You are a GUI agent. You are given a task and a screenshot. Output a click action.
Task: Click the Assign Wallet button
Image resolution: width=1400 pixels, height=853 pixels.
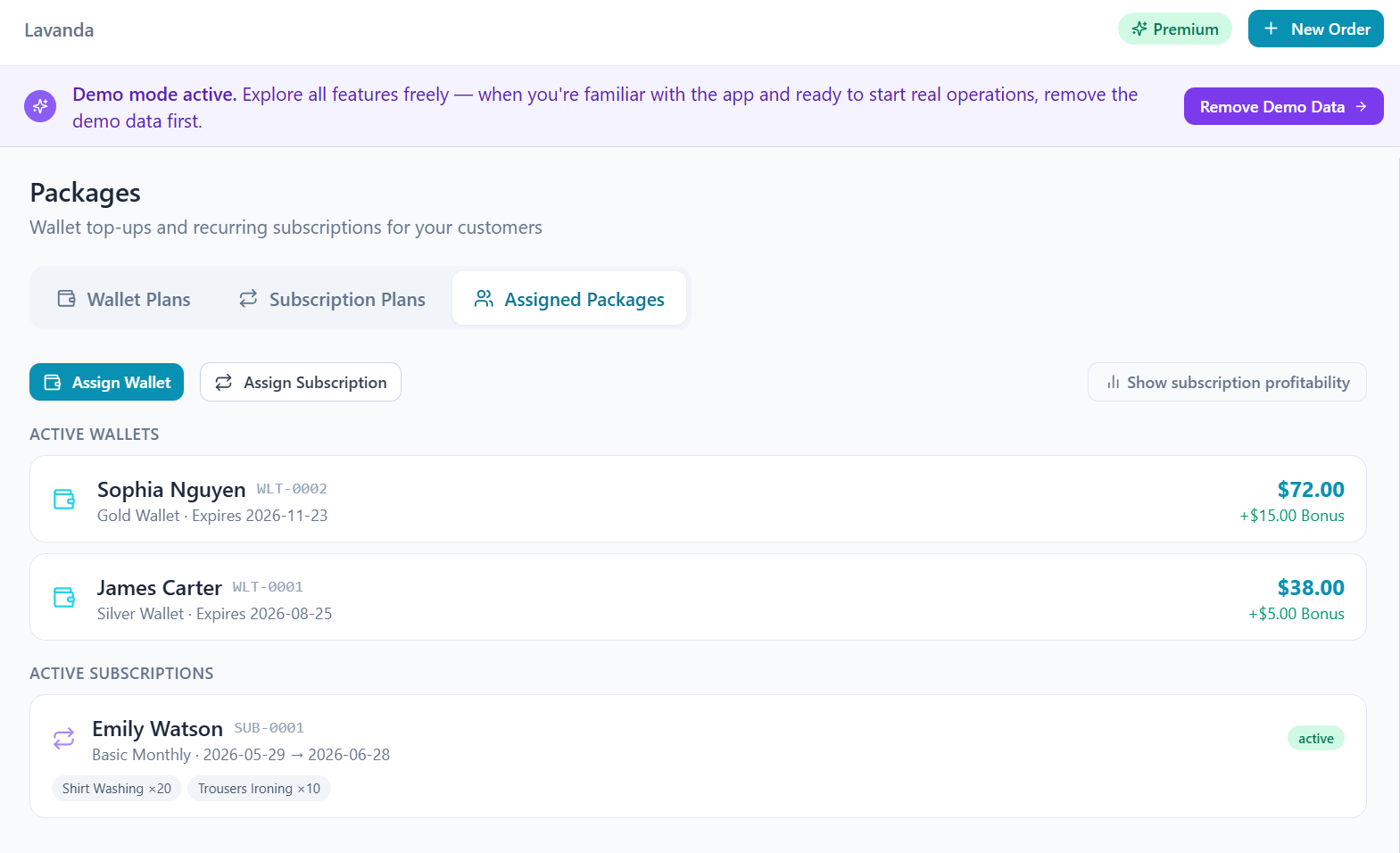(106, 382)
